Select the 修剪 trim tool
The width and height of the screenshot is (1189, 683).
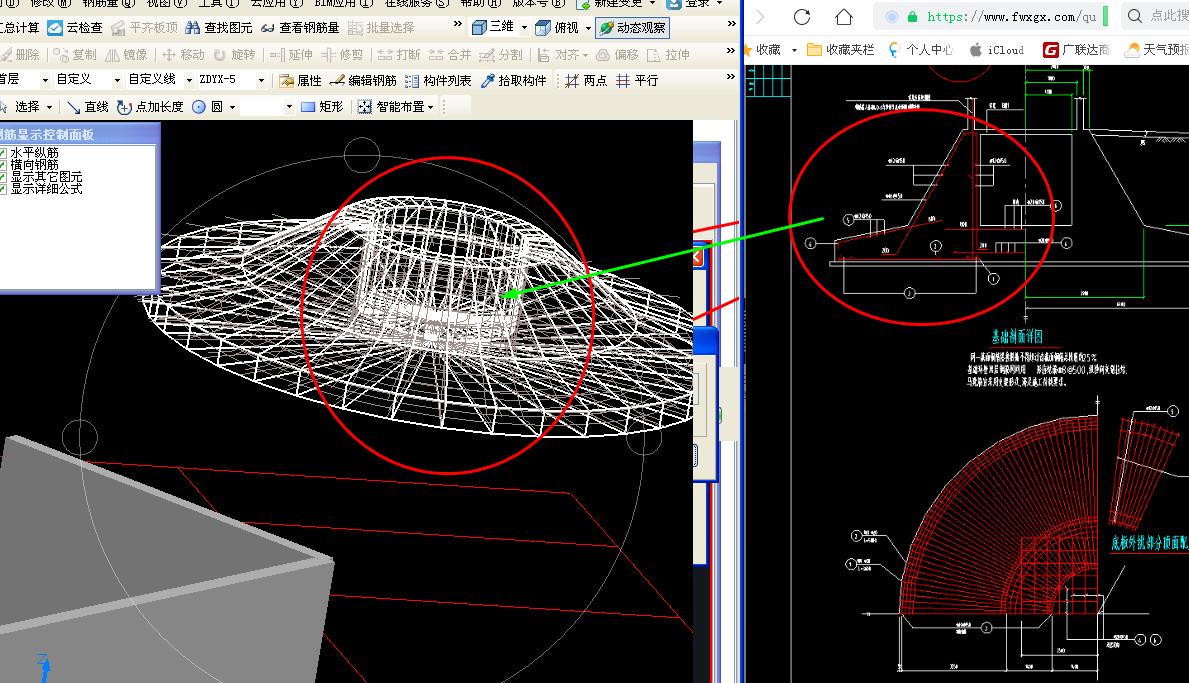(342, 55)
